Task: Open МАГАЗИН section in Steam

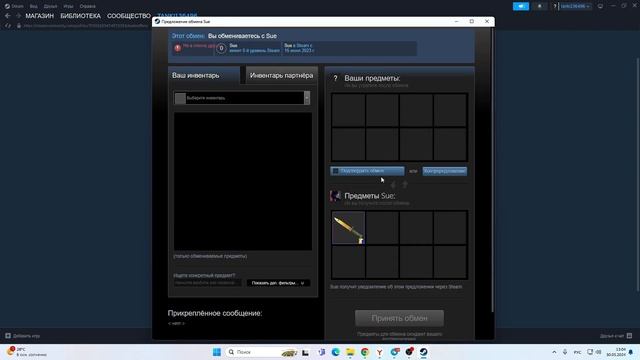Action: pyautogui.click(x=40, y=16)
